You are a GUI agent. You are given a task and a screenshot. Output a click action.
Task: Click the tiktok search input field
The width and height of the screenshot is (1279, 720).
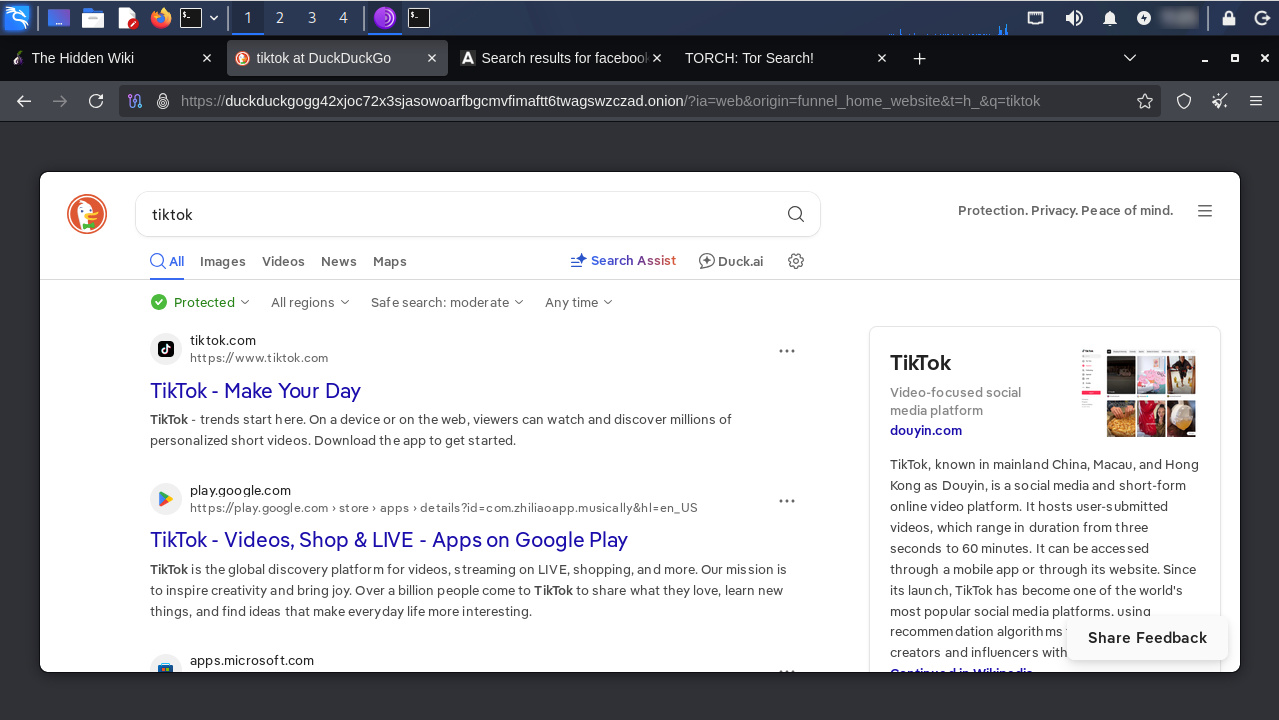click(460, 214)
